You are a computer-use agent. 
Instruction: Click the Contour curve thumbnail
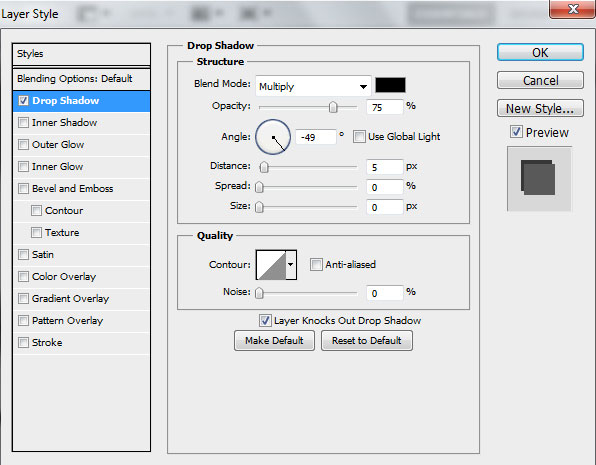[271, 265]
